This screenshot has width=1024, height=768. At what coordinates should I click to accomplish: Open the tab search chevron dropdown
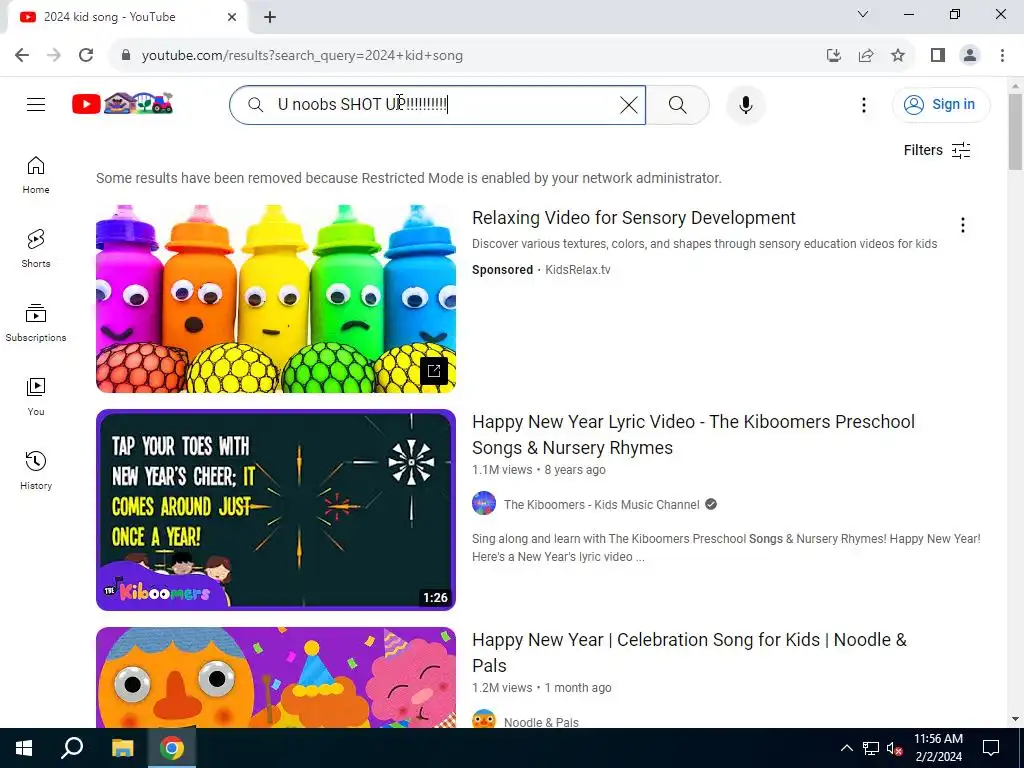click(x=863, y=14)
